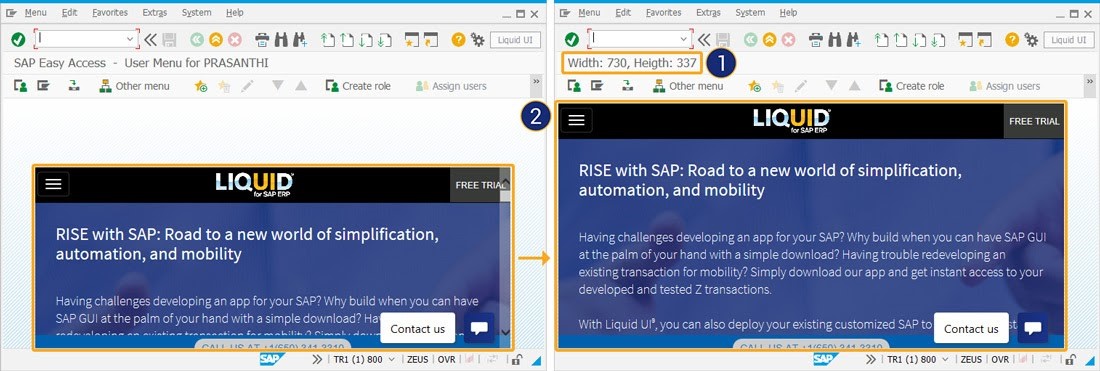Click the add to favorites star icon on left
The image size is (1100, 371).
point(201,86)
